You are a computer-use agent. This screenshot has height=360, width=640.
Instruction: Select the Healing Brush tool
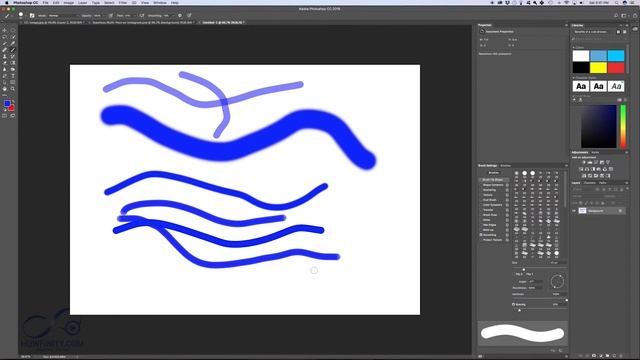coord(4,50)
